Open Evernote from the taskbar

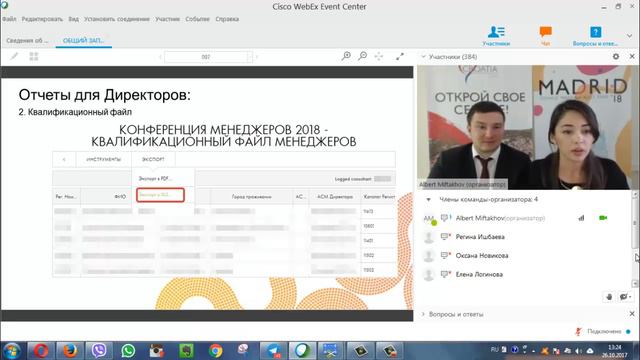(x=186, y=351)
